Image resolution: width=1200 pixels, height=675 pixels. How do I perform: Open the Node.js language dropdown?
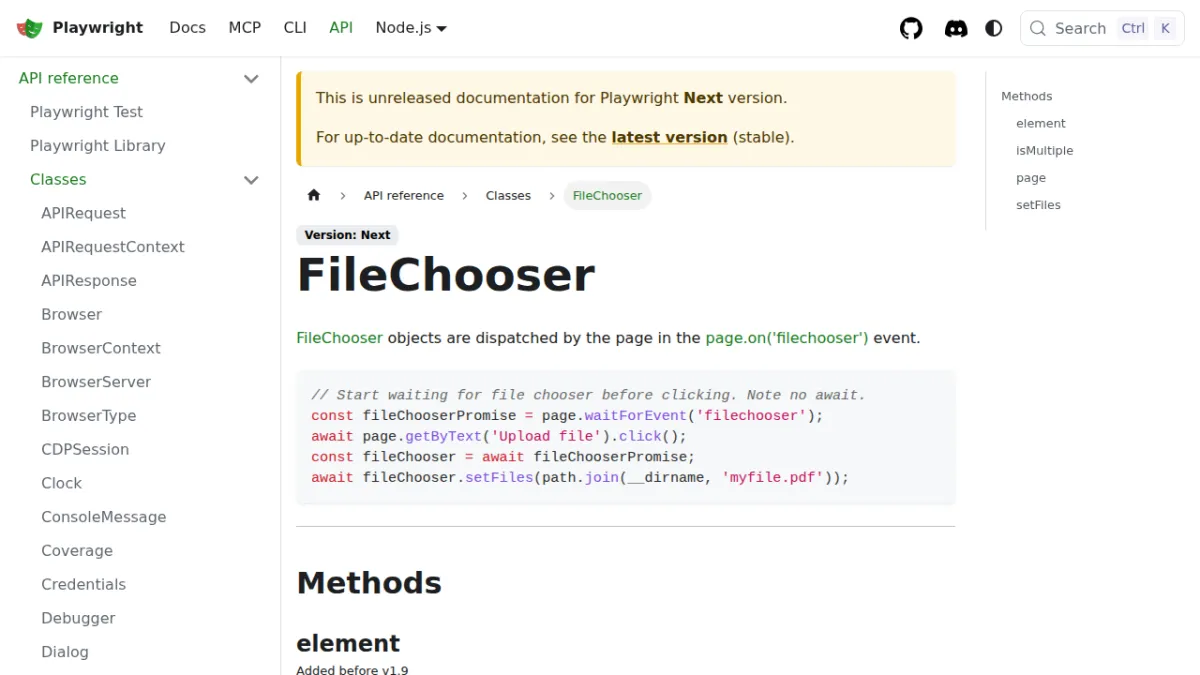[x=411, y=28]
